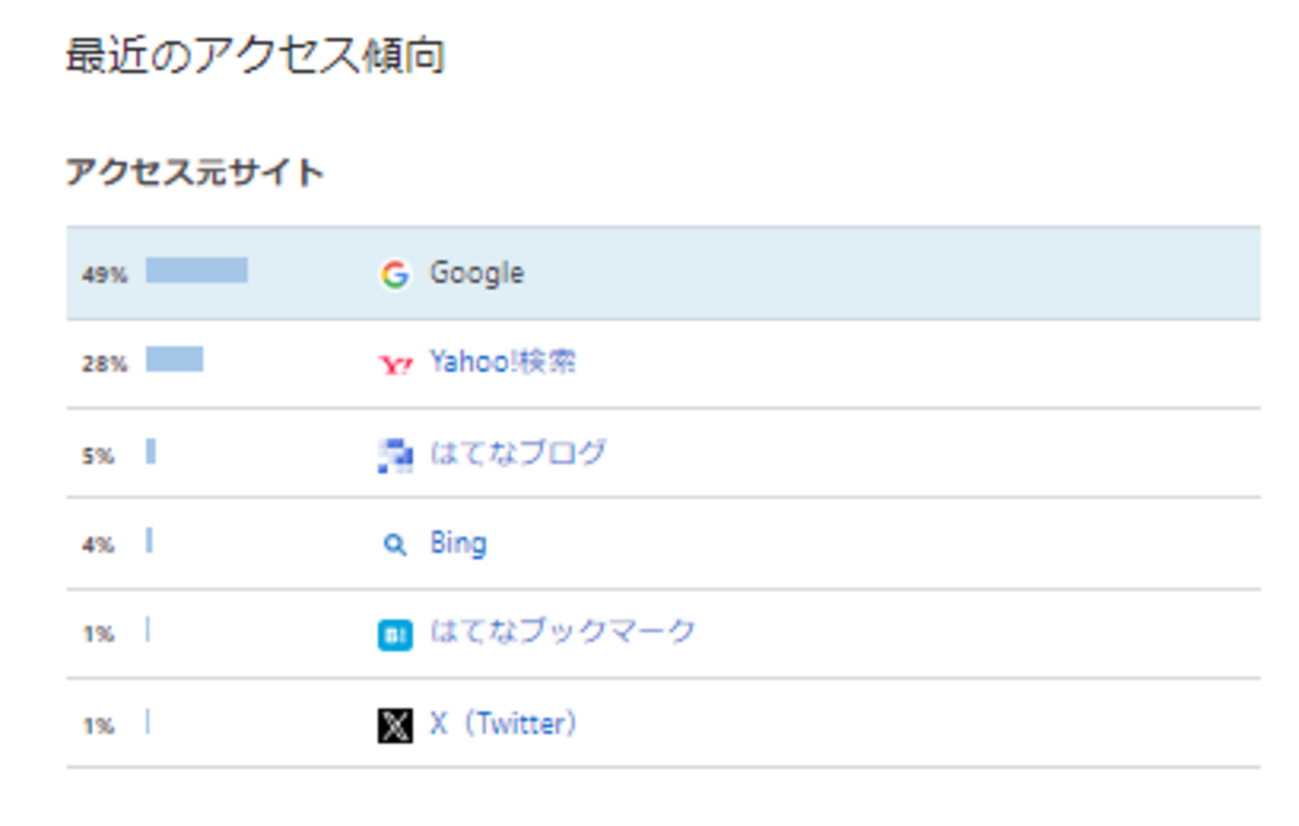Click the 49% bar for Google

197,270
